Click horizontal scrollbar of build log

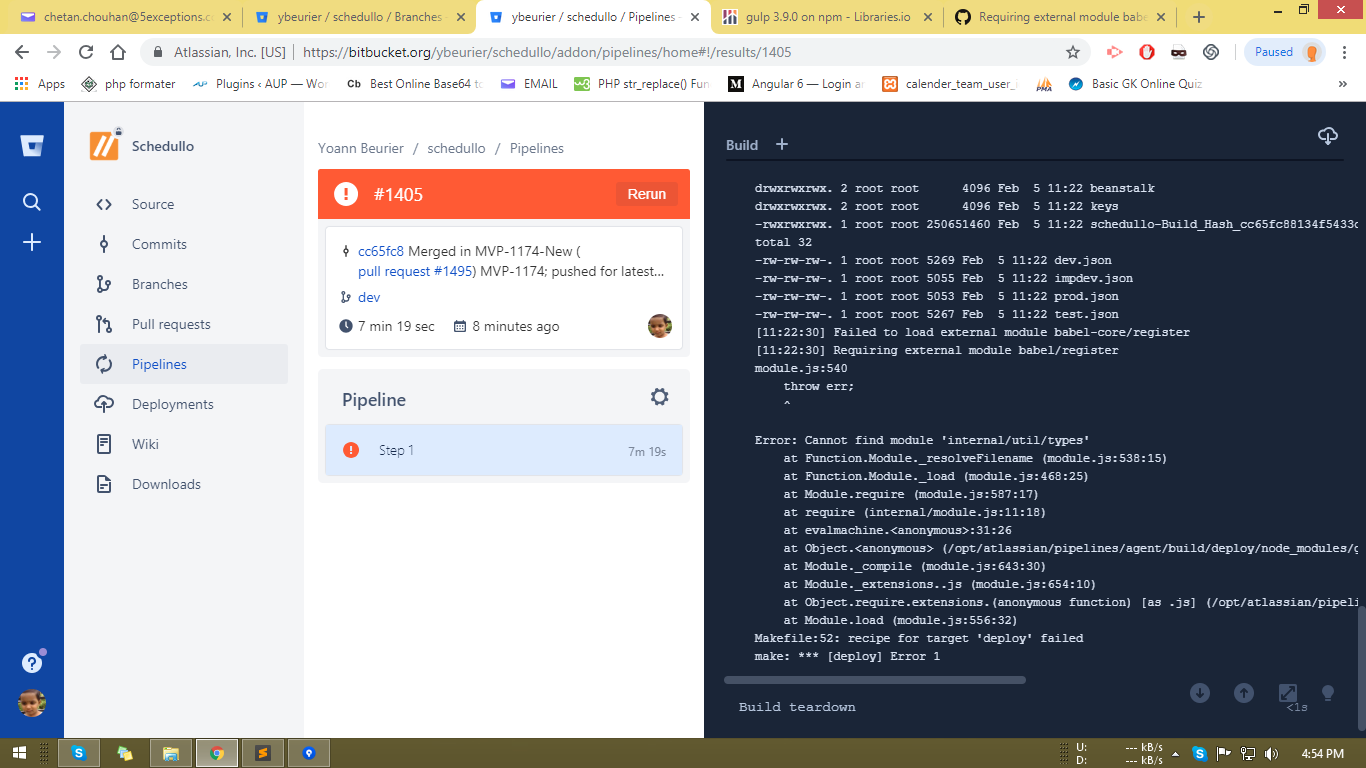tap(875, 680)
